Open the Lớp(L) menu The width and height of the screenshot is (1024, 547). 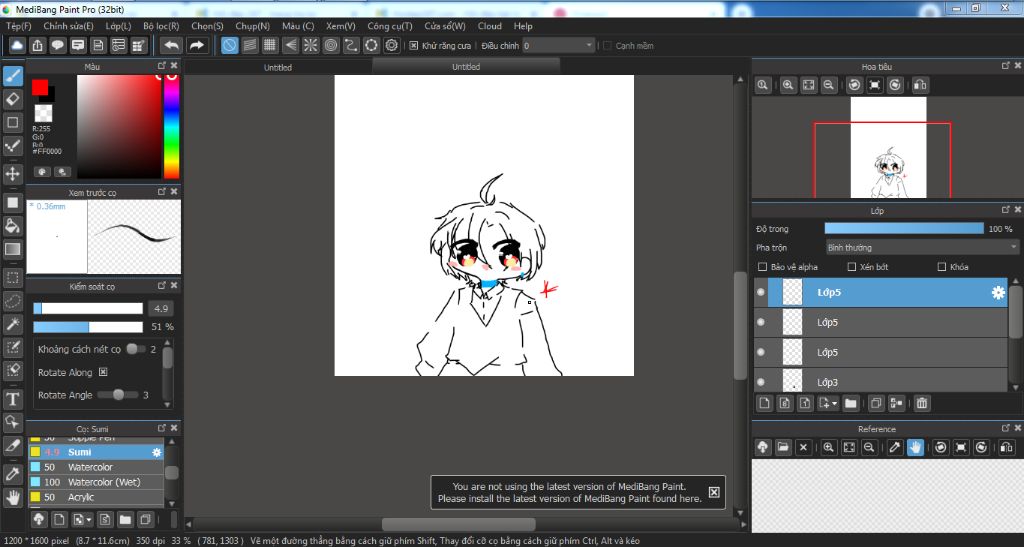tap(118, 26)
